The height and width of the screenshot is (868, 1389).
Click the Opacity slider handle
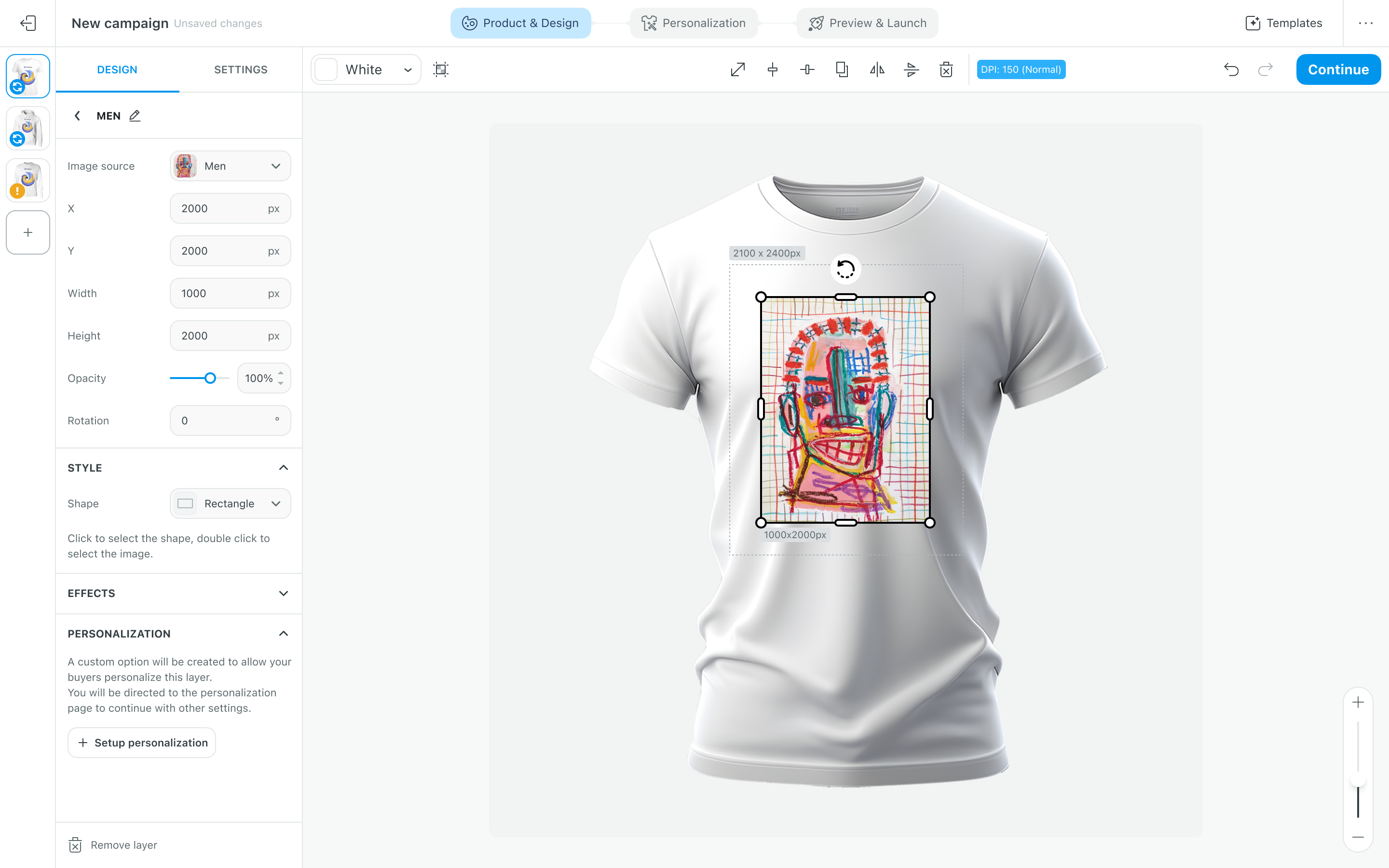click(x=210, y=378)
